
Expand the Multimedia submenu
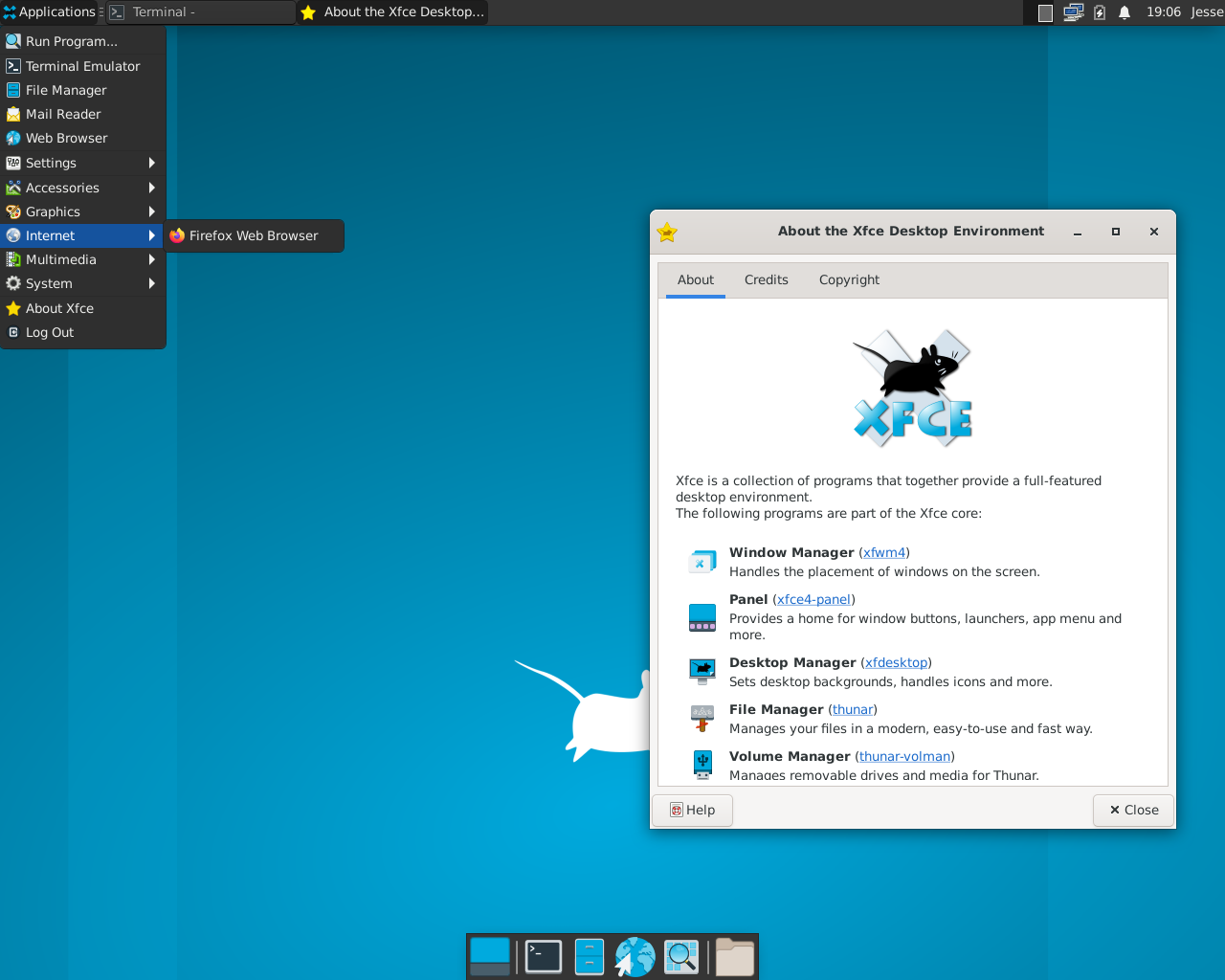pos(83,259)
